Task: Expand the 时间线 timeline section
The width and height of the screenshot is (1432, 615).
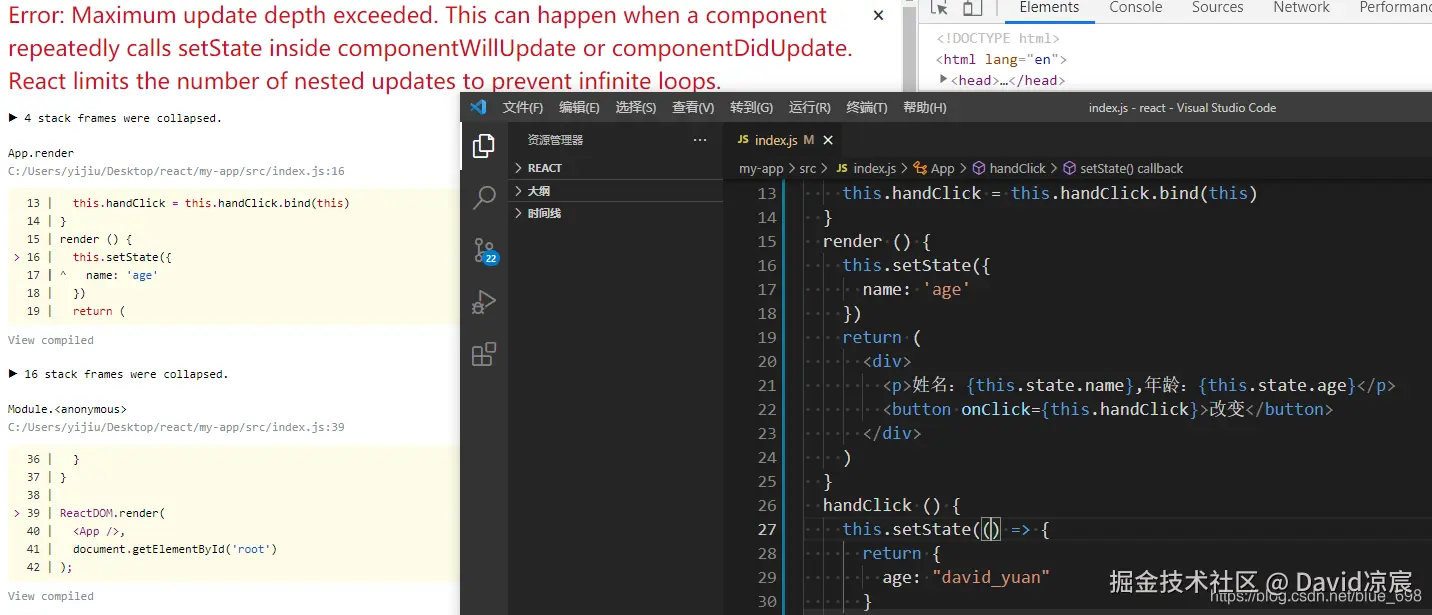Action: (x=615, y=213)
